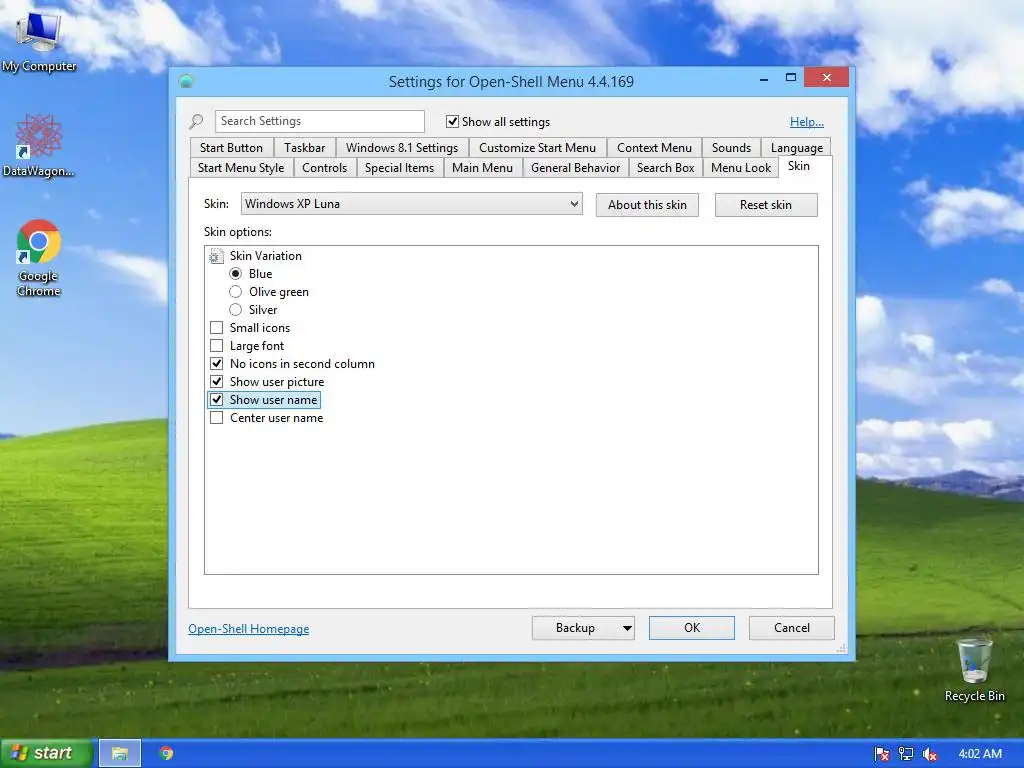The image size is (1024, 768).
Task: Open DataWagon desktop shortcut
Action: (x=38, y=145)
